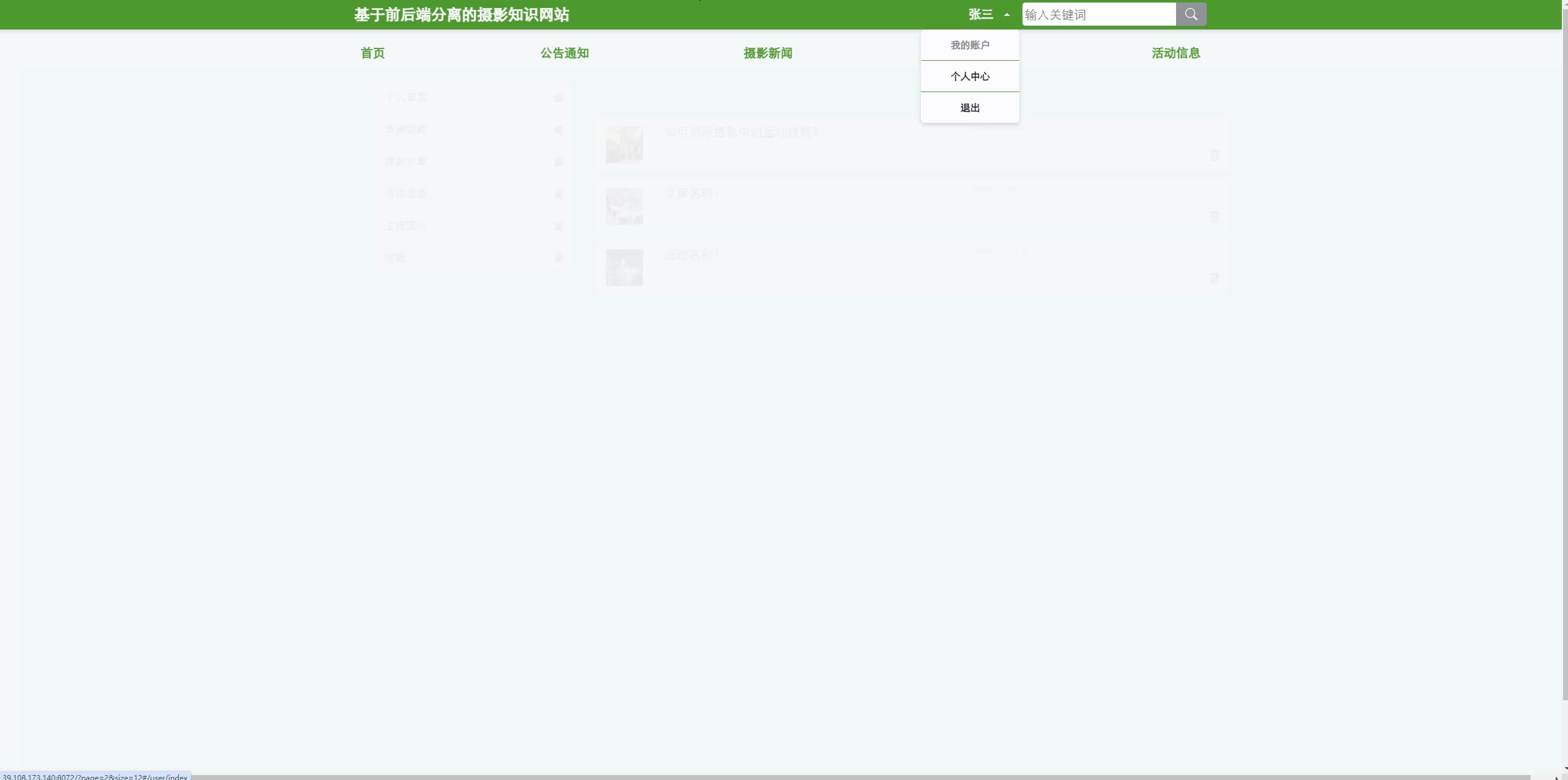Screen dimensions: 1568x780
Task: Switch to 摄影新闻 navigation tab
Action: click(767, 53)
